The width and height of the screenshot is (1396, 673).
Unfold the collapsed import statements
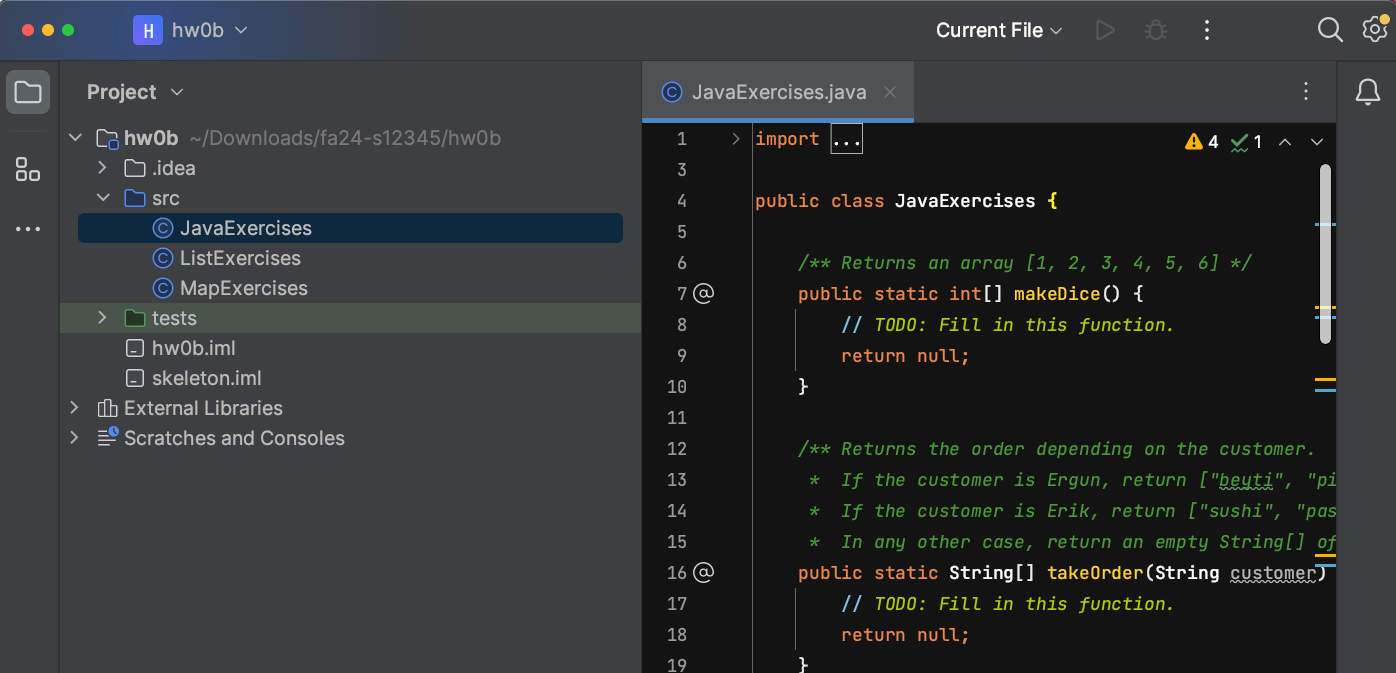coord(846,139)
